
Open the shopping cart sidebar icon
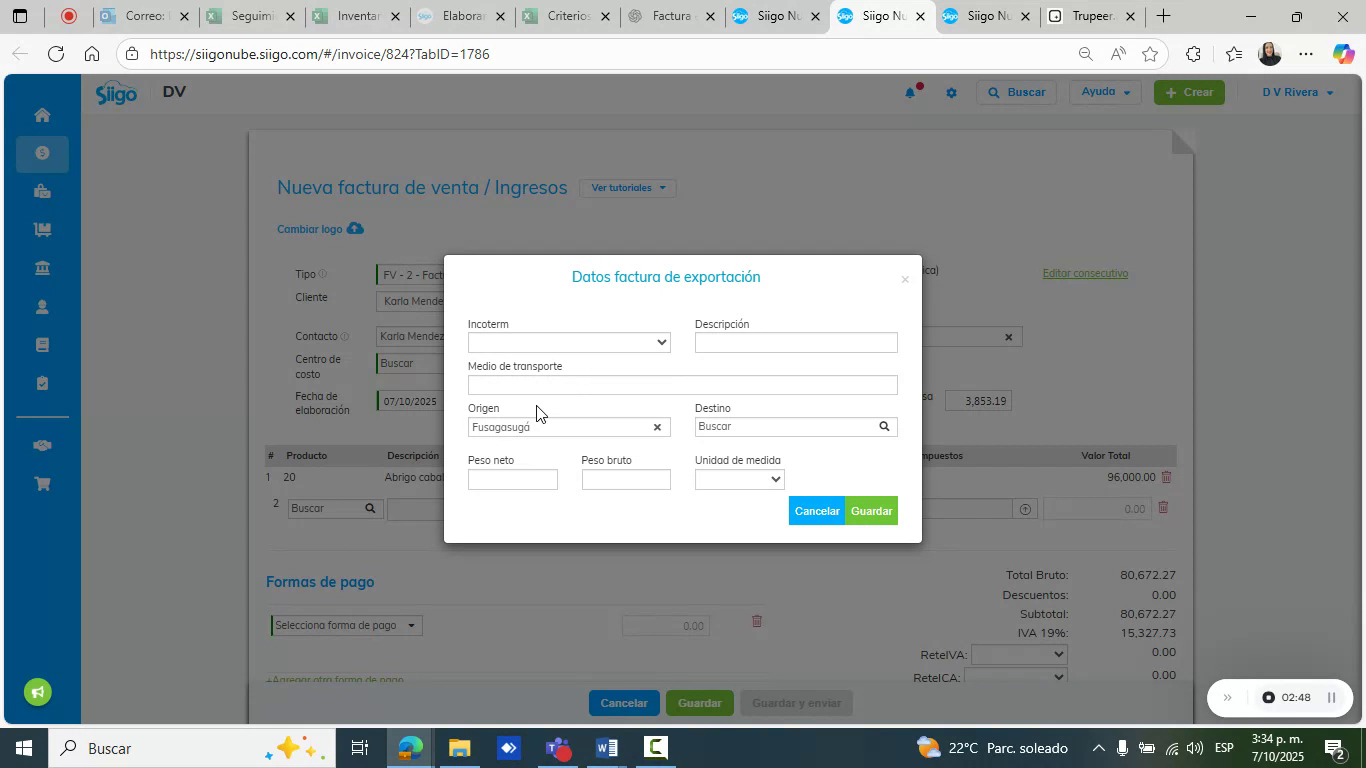coord(42,484)
